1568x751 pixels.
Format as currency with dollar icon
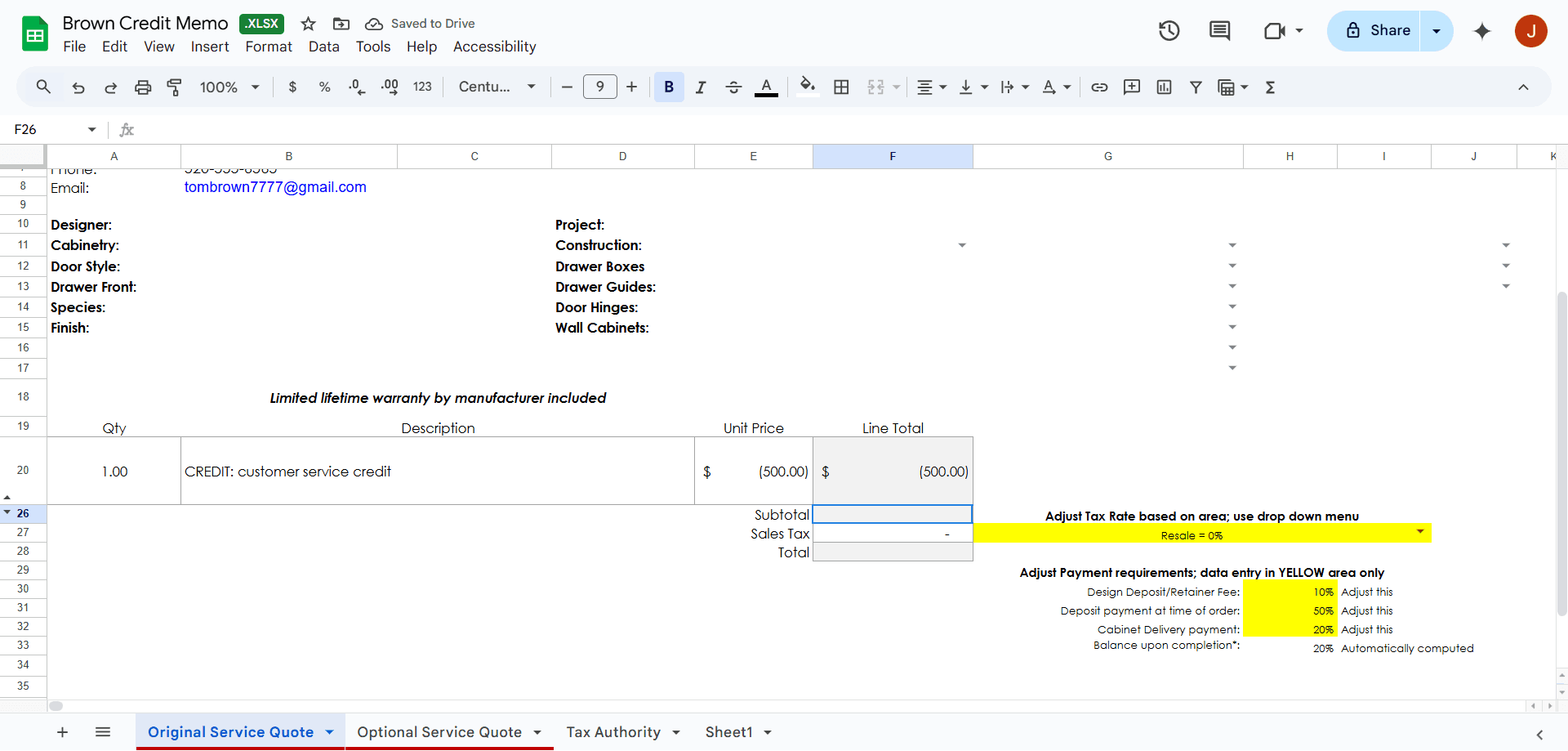(292, 87)
